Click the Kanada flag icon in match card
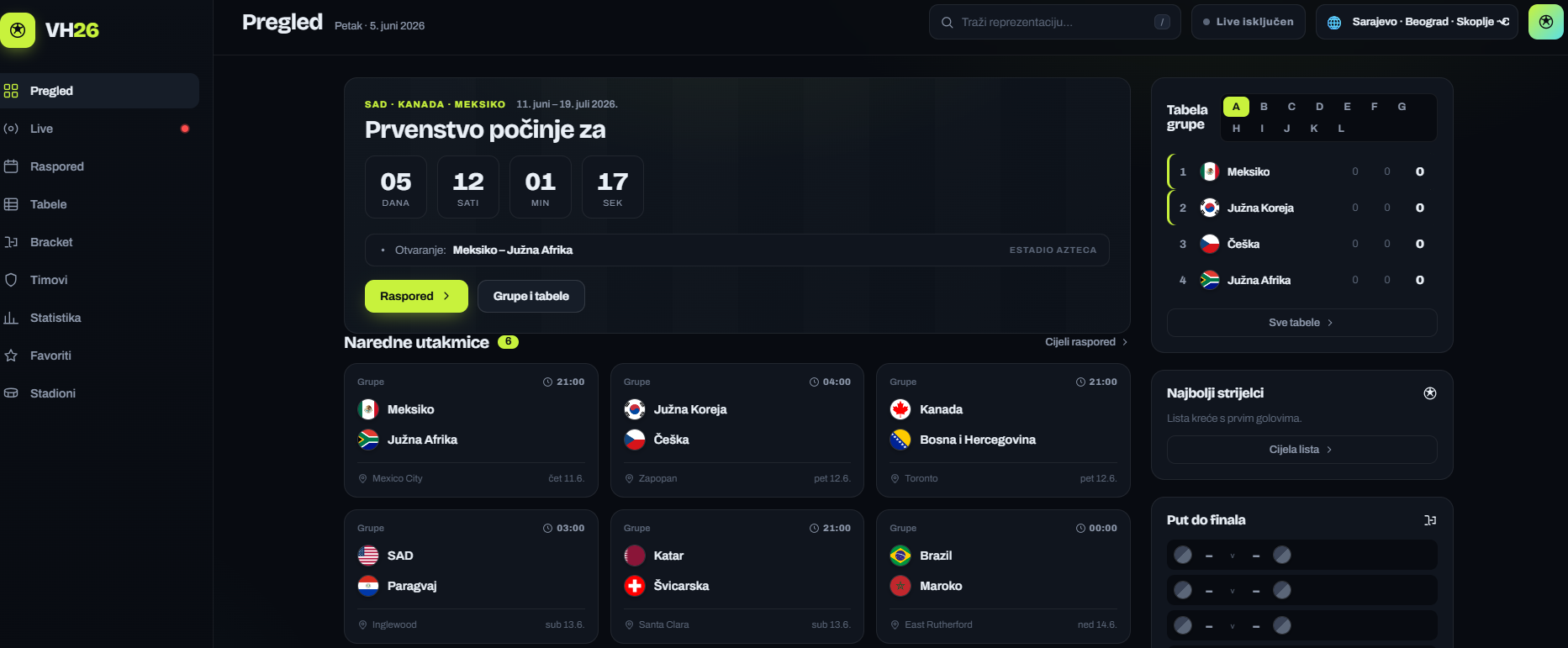 [x=900, y=409]
